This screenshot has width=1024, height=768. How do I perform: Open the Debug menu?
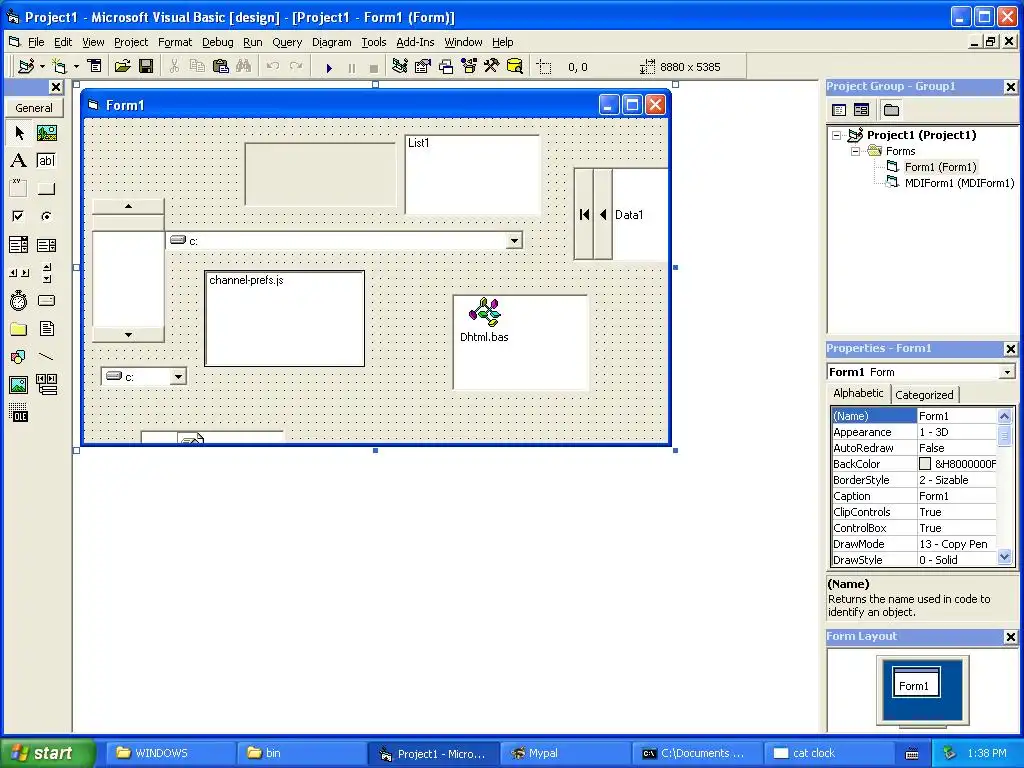tap(217, 42)
